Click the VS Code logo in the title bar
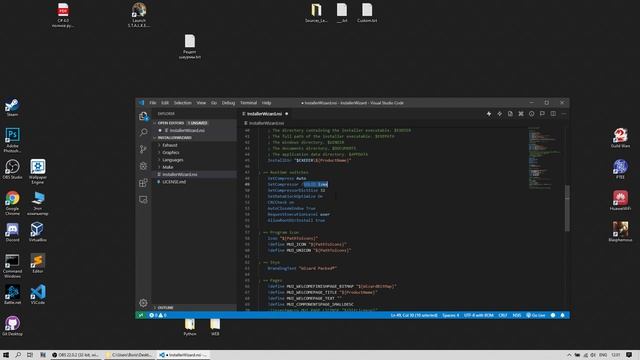The image size is (640, 360). click(141, 103)
